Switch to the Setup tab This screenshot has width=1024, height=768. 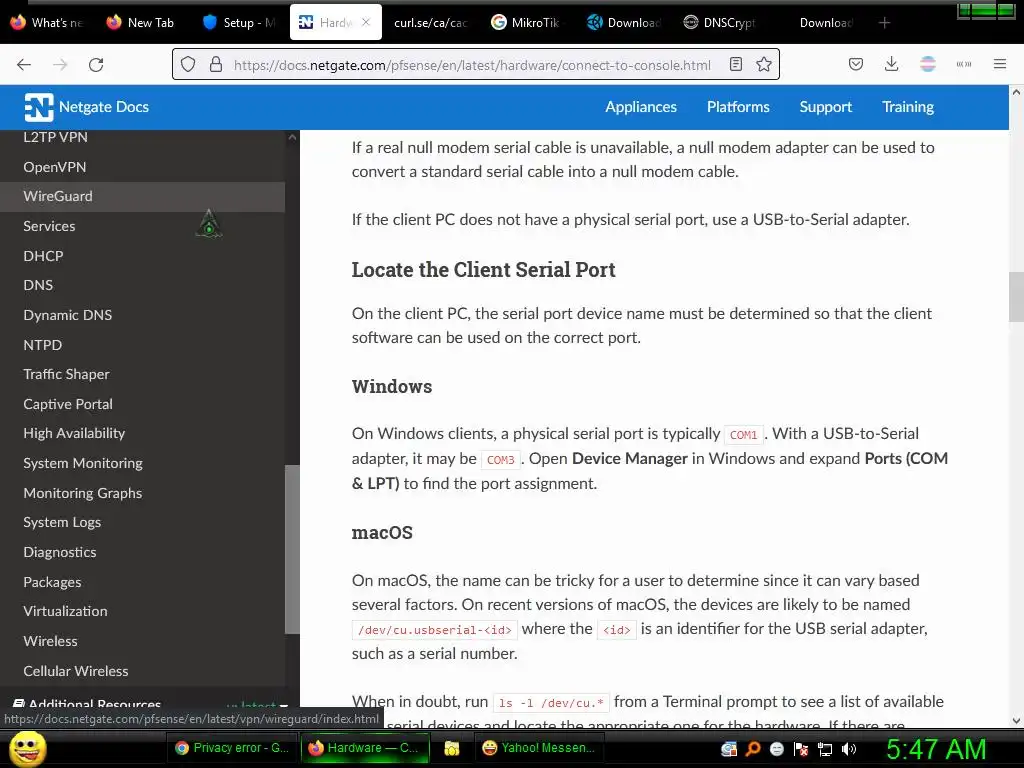(238, 23)
